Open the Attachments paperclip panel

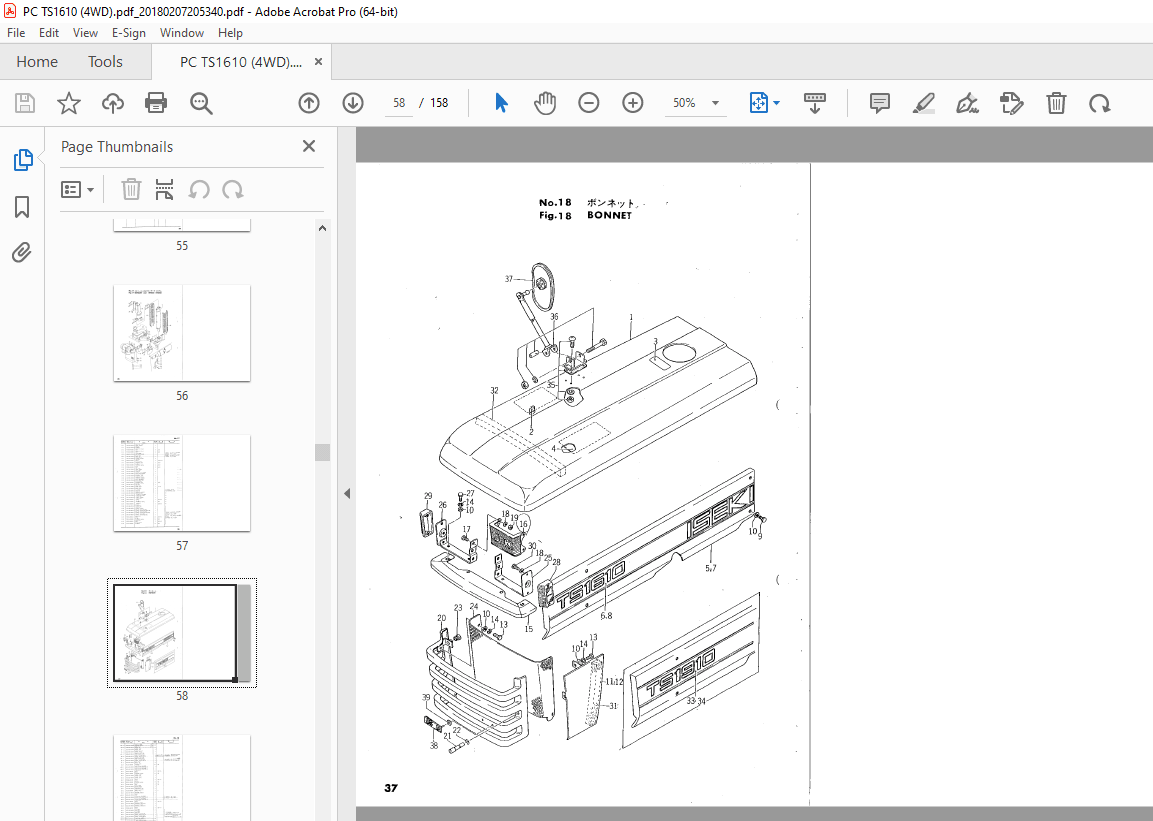click(22, 252)
